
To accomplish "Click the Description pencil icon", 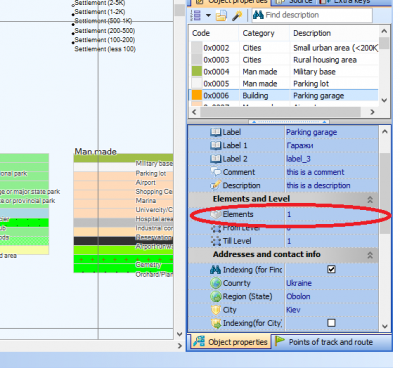I will click(216, 185).
